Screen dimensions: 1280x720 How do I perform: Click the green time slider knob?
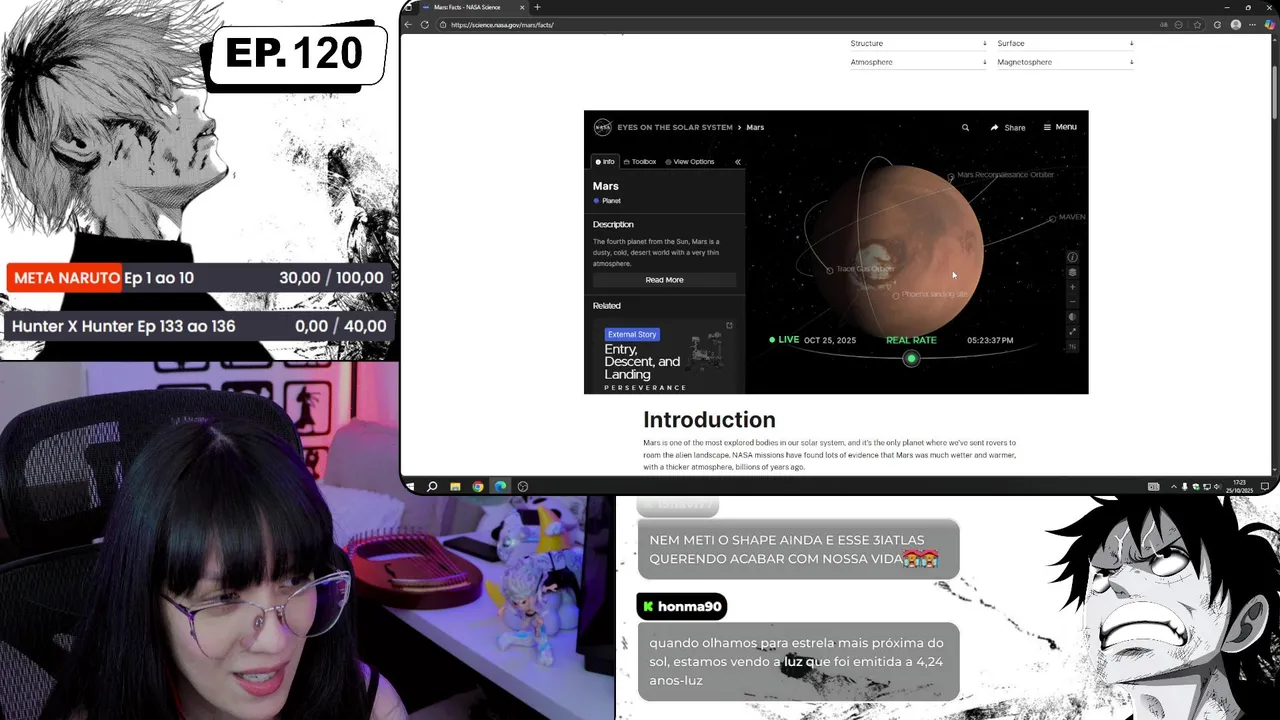coord(911,359)
